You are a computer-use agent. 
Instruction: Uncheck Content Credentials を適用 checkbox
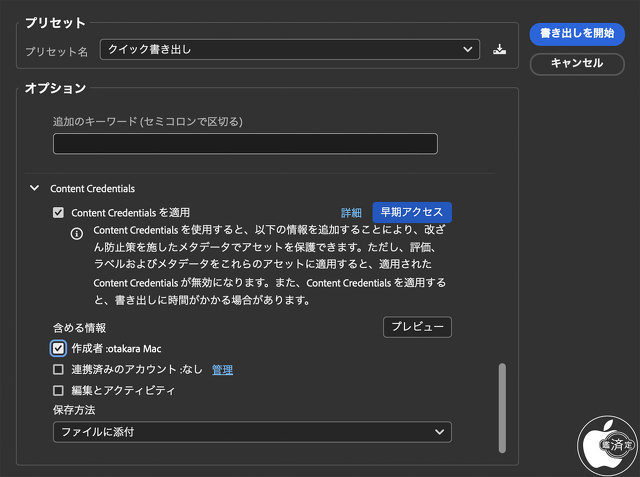pyautogui.click(x=58, y=213)
